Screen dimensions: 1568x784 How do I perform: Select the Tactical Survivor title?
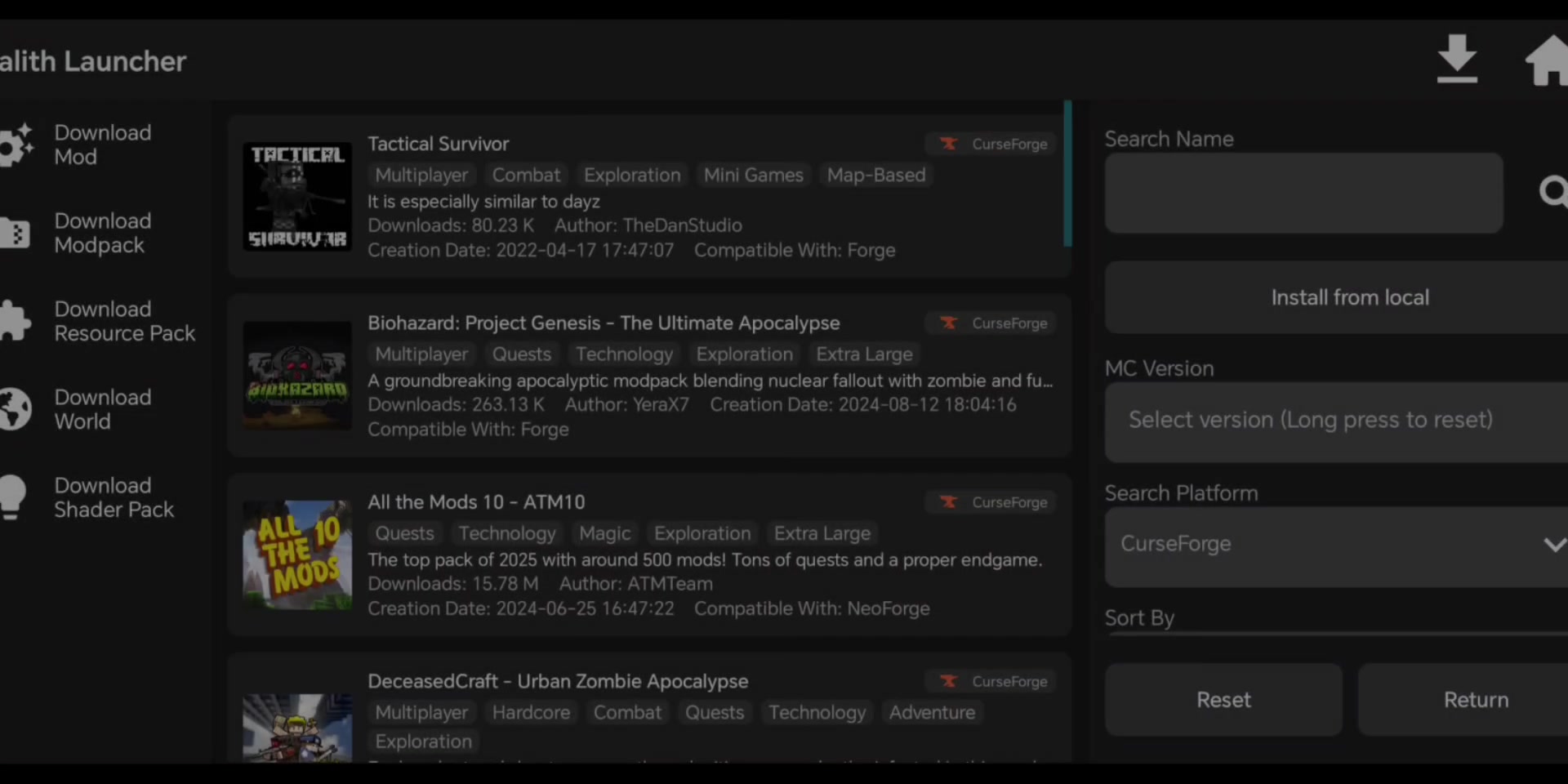tap(438, 144)
